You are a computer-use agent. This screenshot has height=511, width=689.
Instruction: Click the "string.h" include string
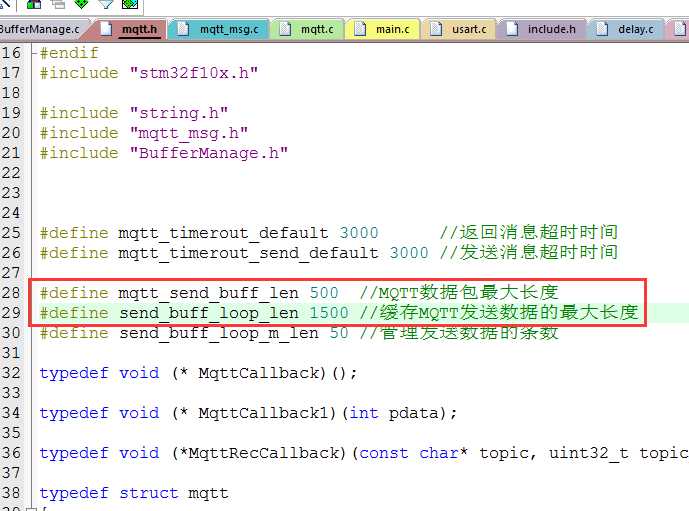[x=179, y=113]
